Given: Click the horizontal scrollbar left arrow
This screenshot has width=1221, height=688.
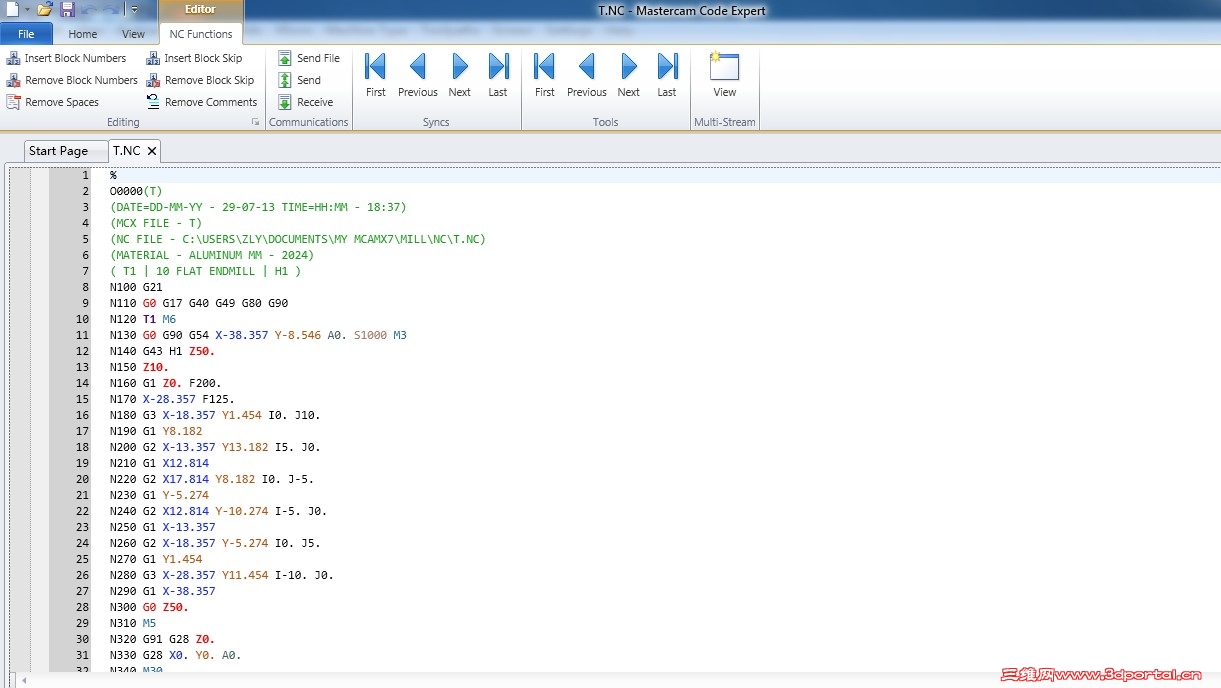Looking at the screenshot, I should [22, 681].
